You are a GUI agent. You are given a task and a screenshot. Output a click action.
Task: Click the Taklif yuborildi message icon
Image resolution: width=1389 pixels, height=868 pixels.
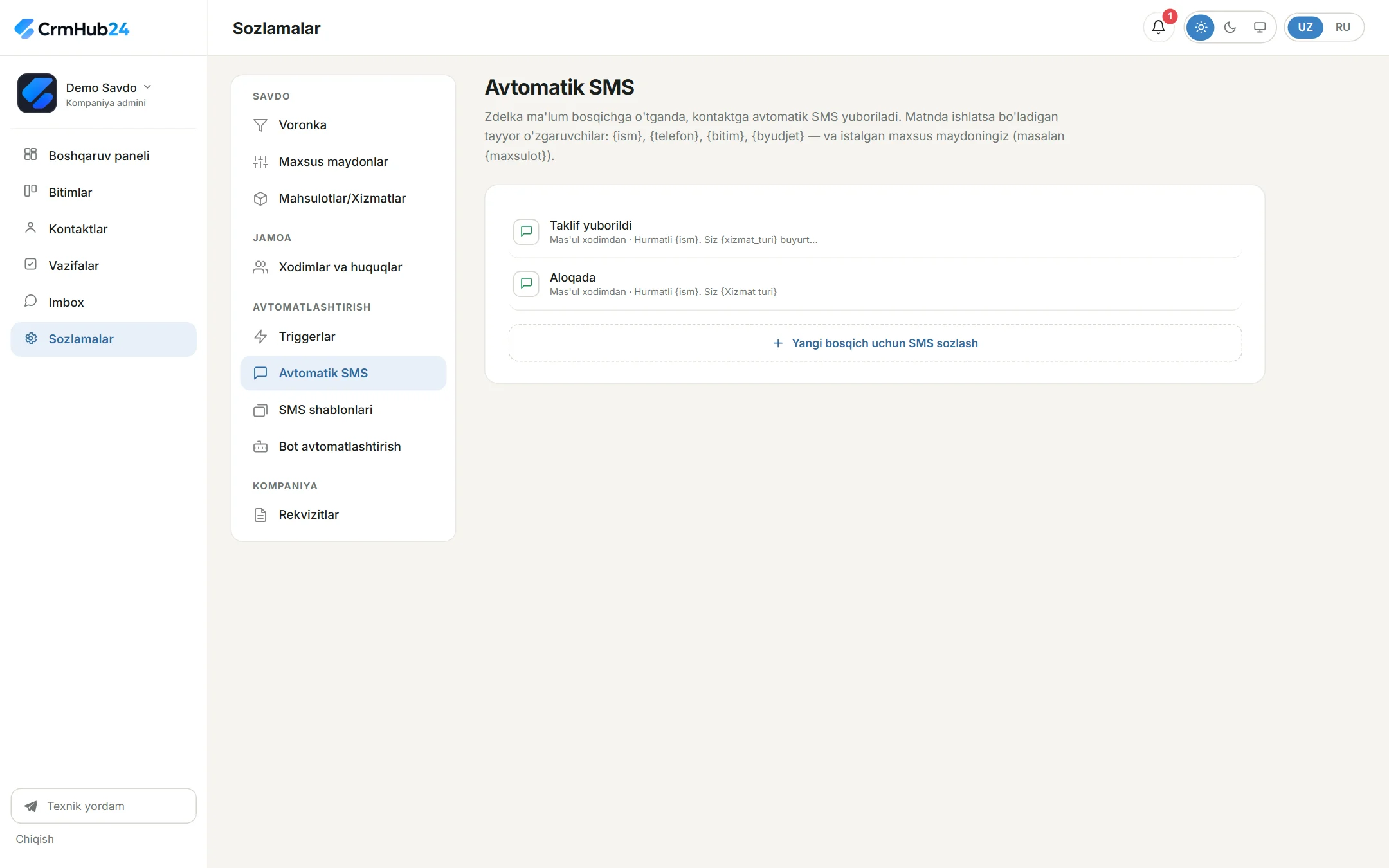coord(526,231)
